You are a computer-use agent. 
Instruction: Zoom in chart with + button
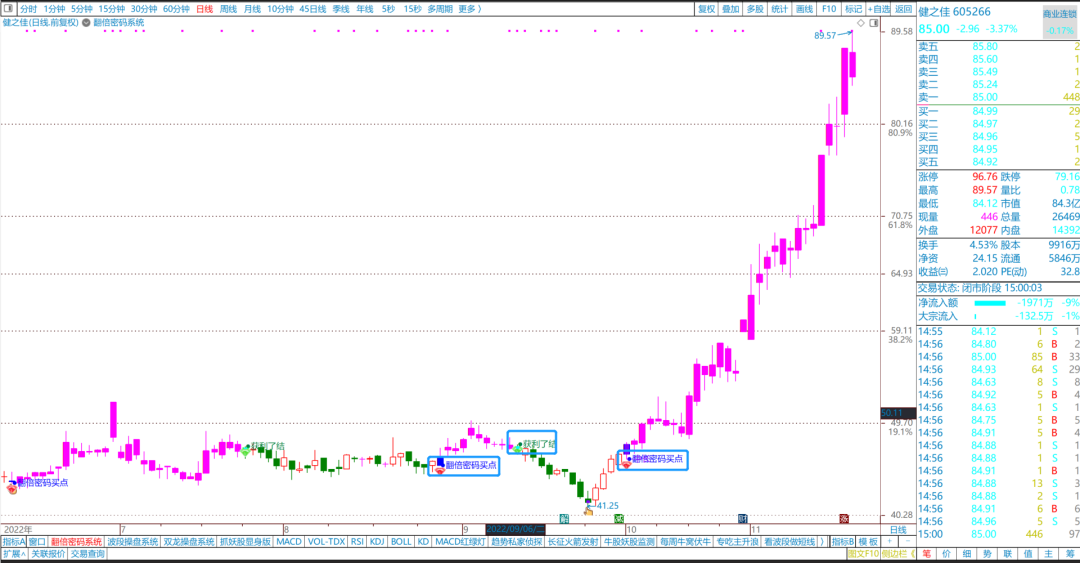coord(890,542)
